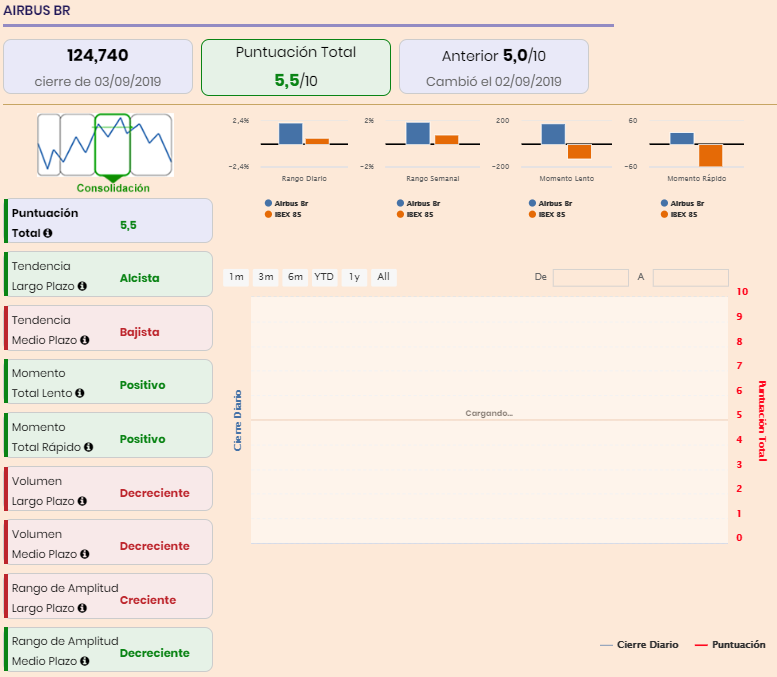
Task: Click green Decreciente for Rango Amplitud Medio Plazo
Action: 155,653
